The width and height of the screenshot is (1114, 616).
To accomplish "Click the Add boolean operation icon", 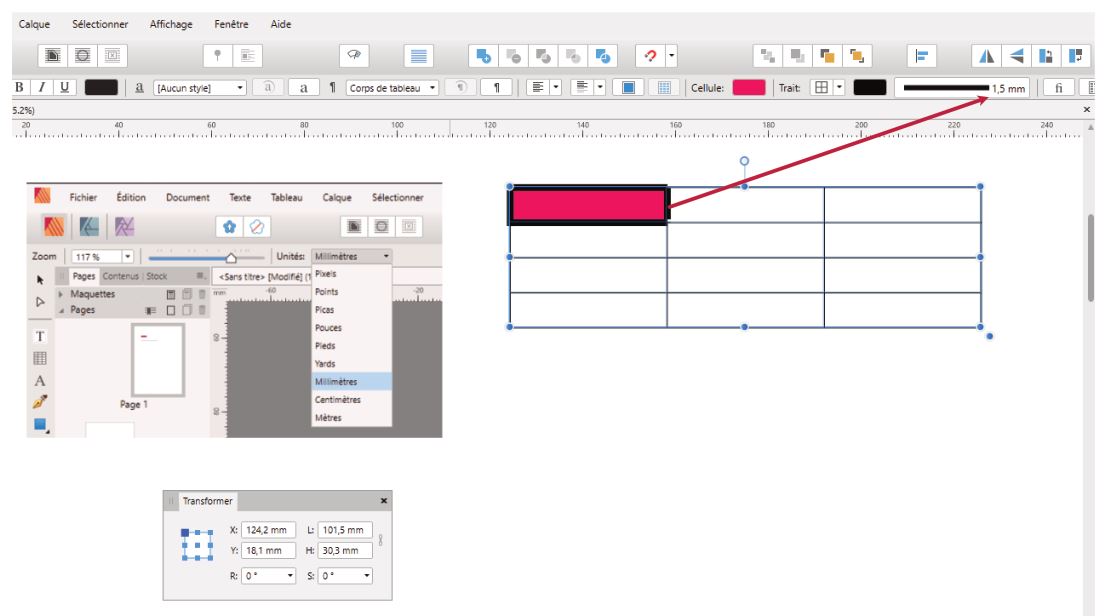I will coord(483,55).
